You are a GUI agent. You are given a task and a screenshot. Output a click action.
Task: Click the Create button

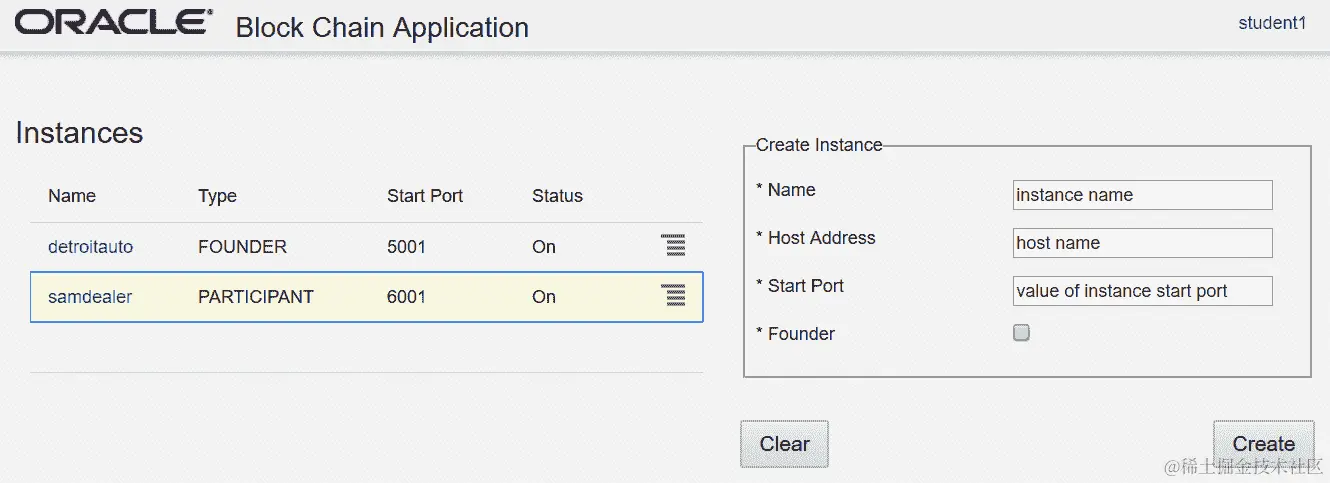1264,444
